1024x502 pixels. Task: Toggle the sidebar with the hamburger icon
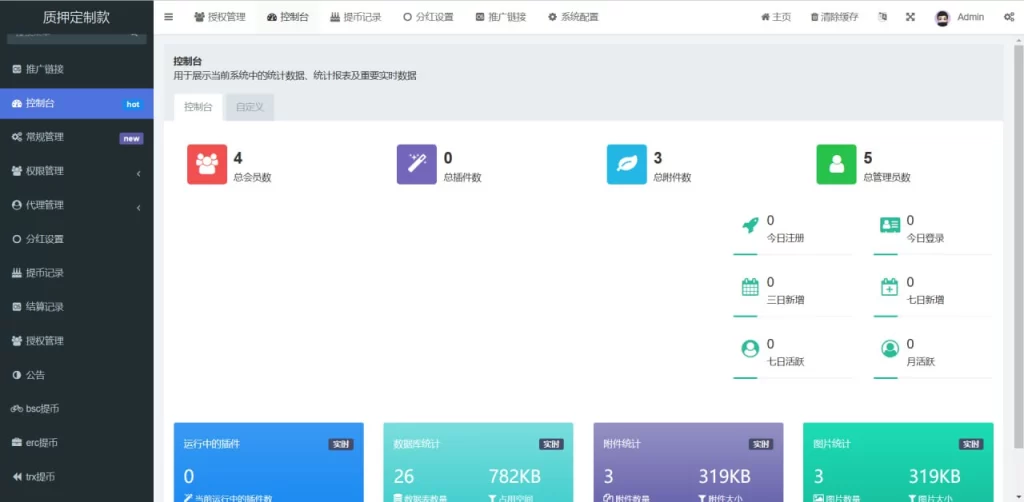(x=168, y=17)
